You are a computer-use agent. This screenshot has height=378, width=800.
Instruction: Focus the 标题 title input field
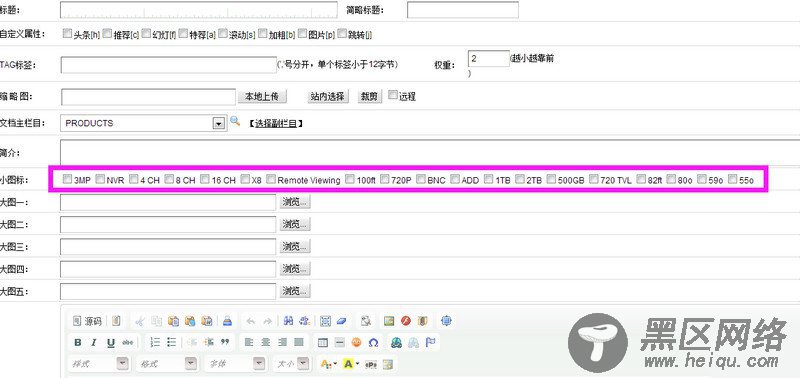pos(198,9)
